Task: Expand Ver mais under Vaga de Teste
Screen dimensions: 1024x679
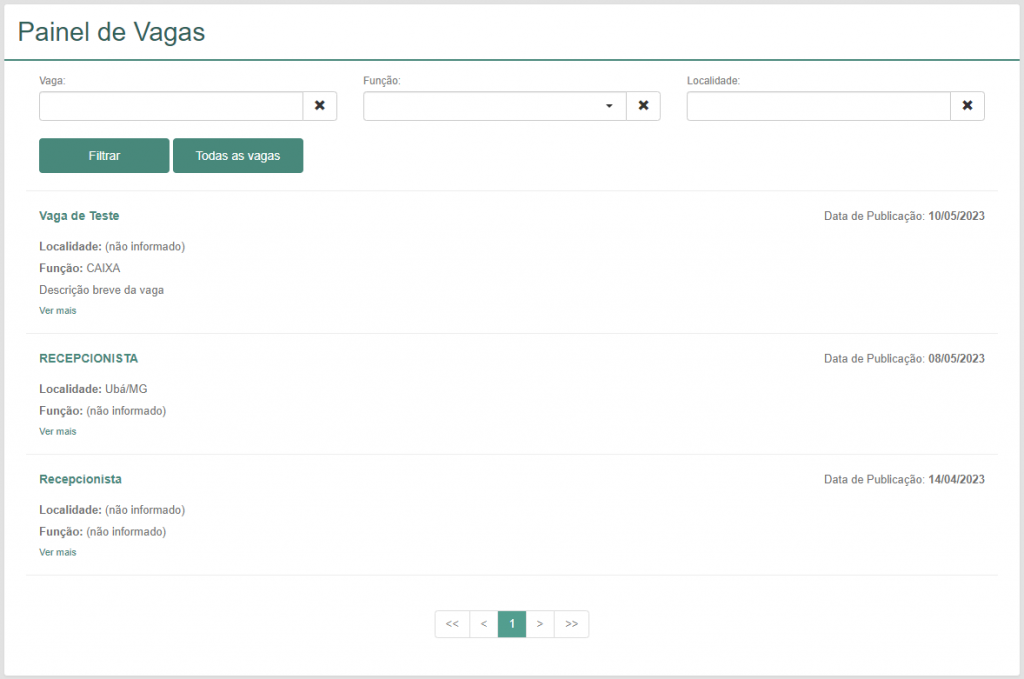Action: coord(57,311)
